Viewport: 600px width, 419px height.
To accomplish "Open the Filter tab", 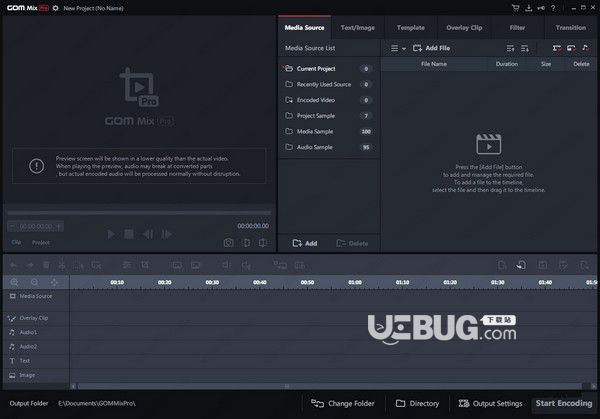I will click(x=517, y=28).
